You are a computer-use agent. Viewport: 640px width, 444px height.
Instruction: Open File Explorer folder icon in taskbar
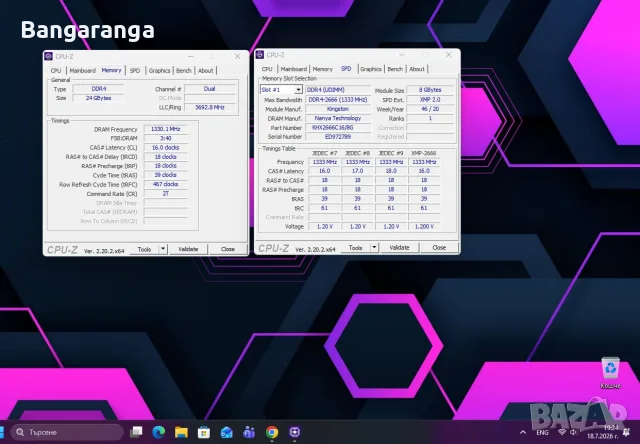[181, 432]
